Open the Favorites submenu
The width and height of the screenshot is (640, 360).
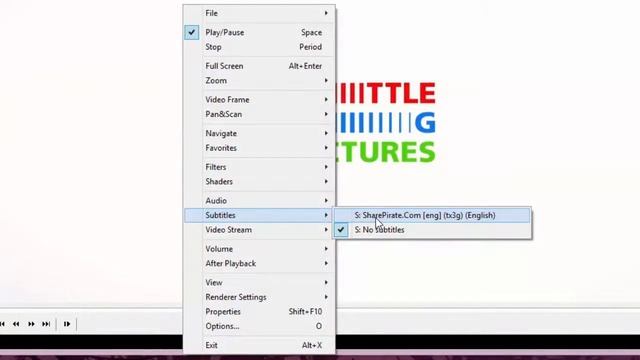[259, 148]
